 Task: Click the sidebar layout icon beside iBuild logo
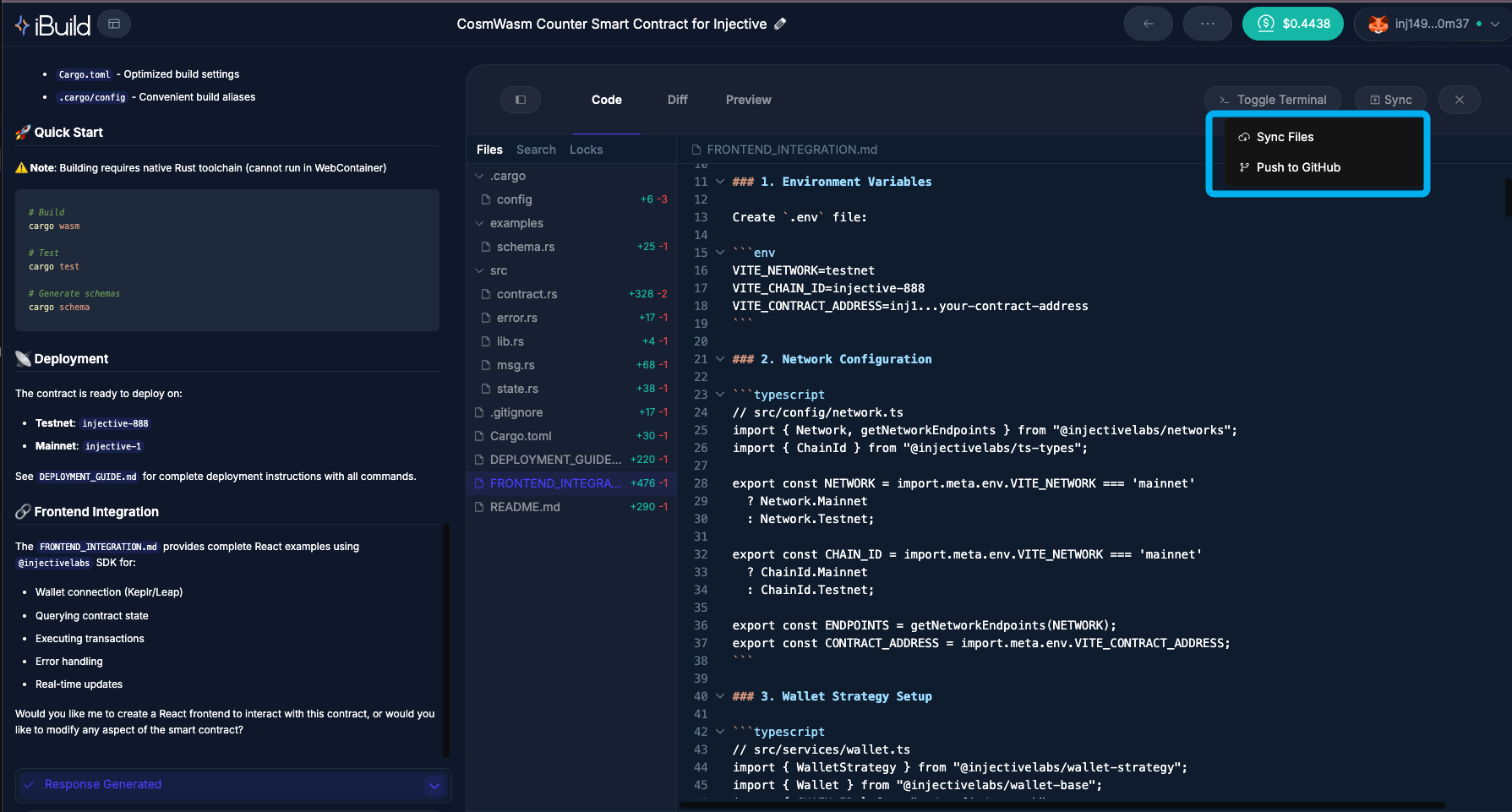114,24
